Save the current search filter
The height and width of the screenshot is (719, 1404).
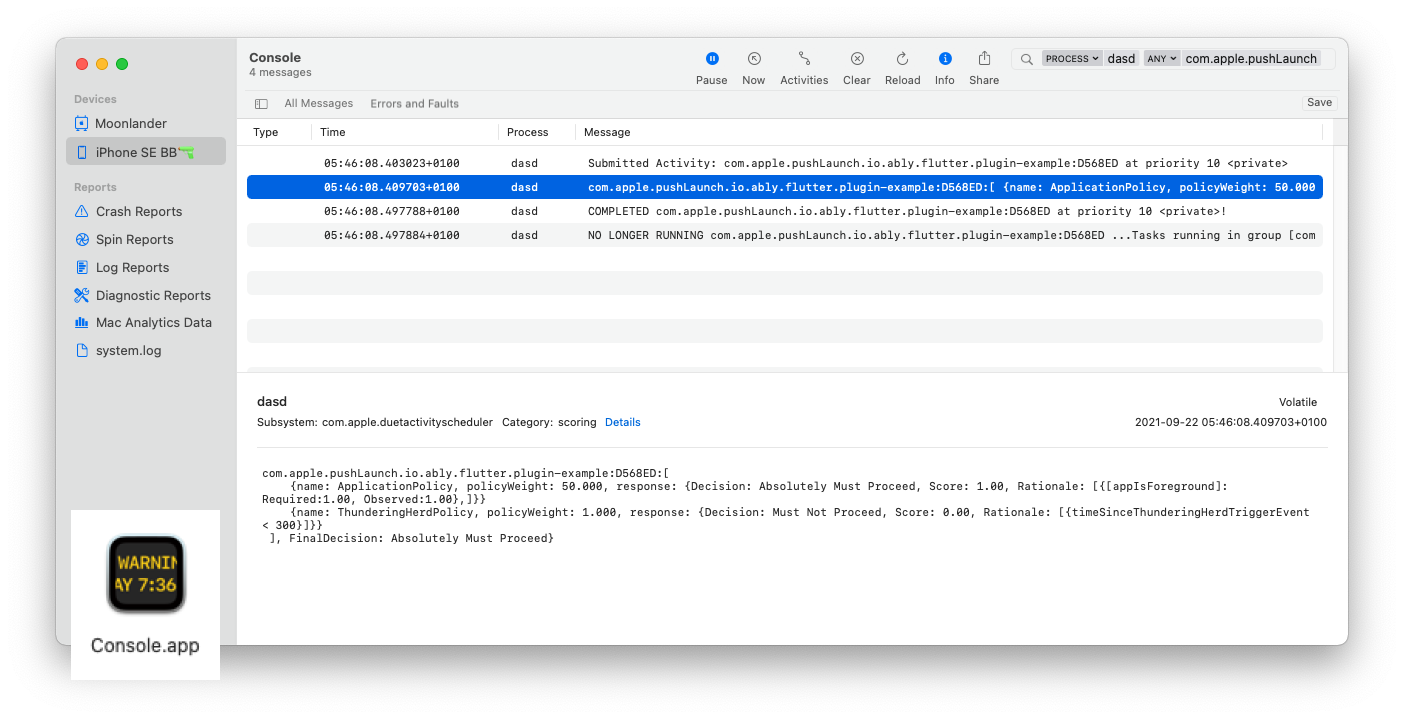[x=1319, y=102]
